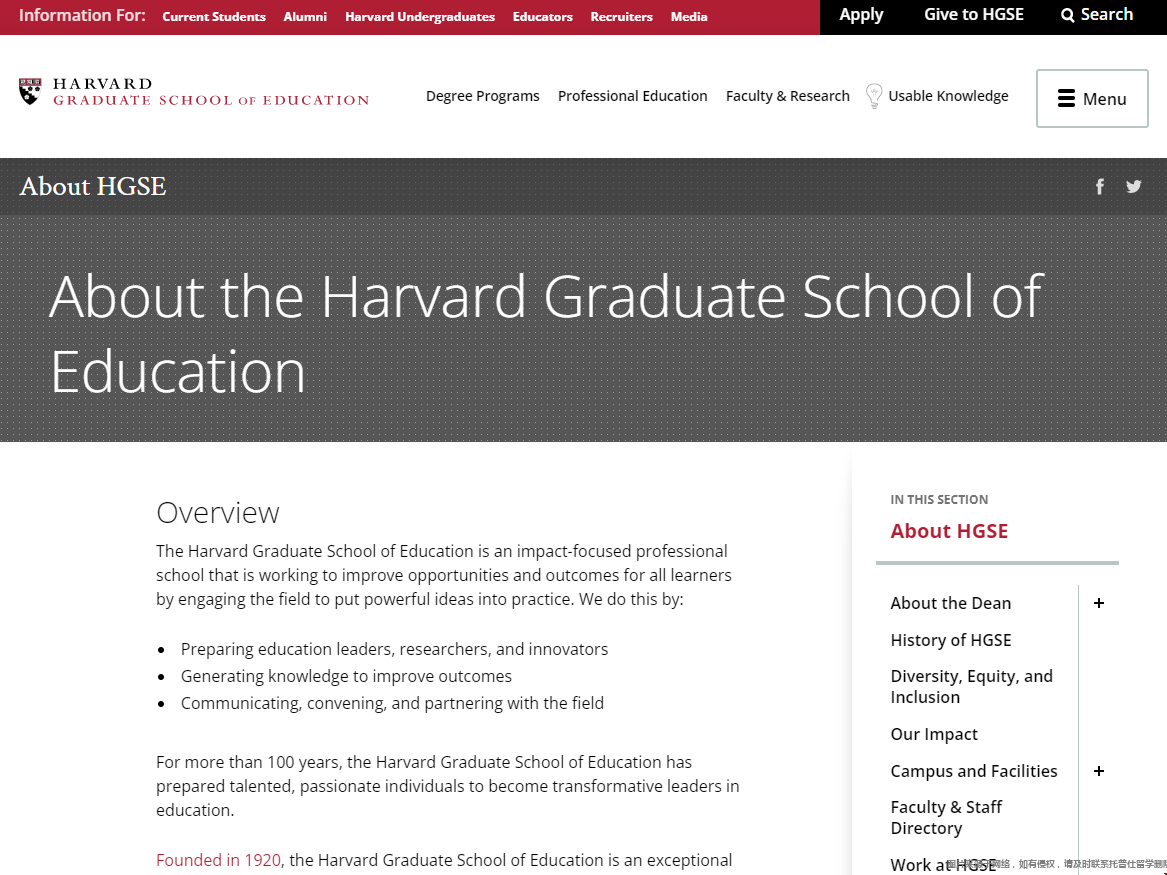Open Professional Education navigation item

click(632, 96)
